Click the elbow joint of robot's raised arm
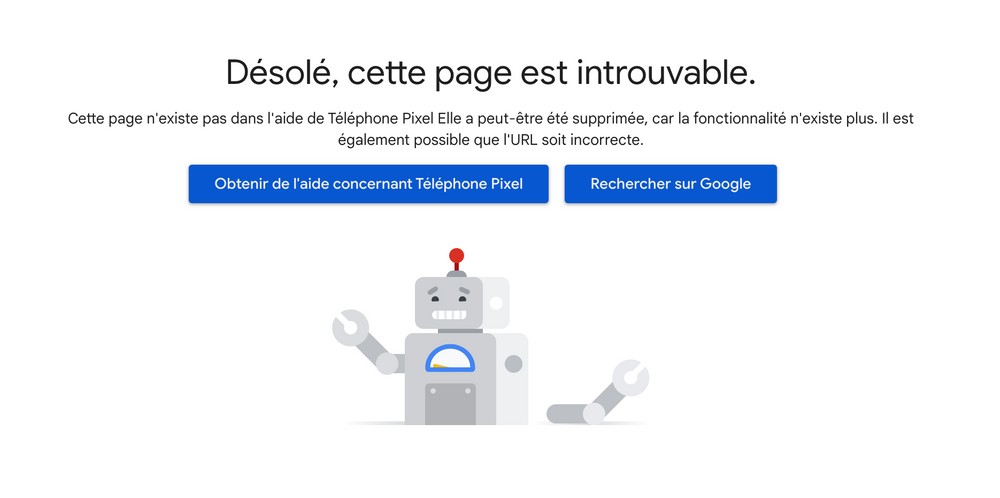Screen dimensions: 1000x498 [386, 363]
